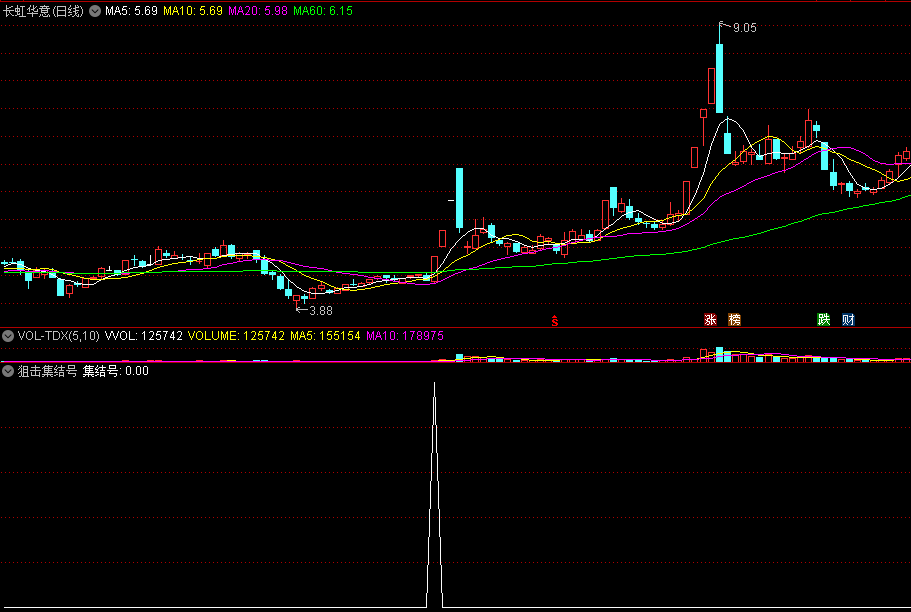Select the 狙击集结号 indicator name
The height and width of the screenshot is (612, 911).
(48, 371)
